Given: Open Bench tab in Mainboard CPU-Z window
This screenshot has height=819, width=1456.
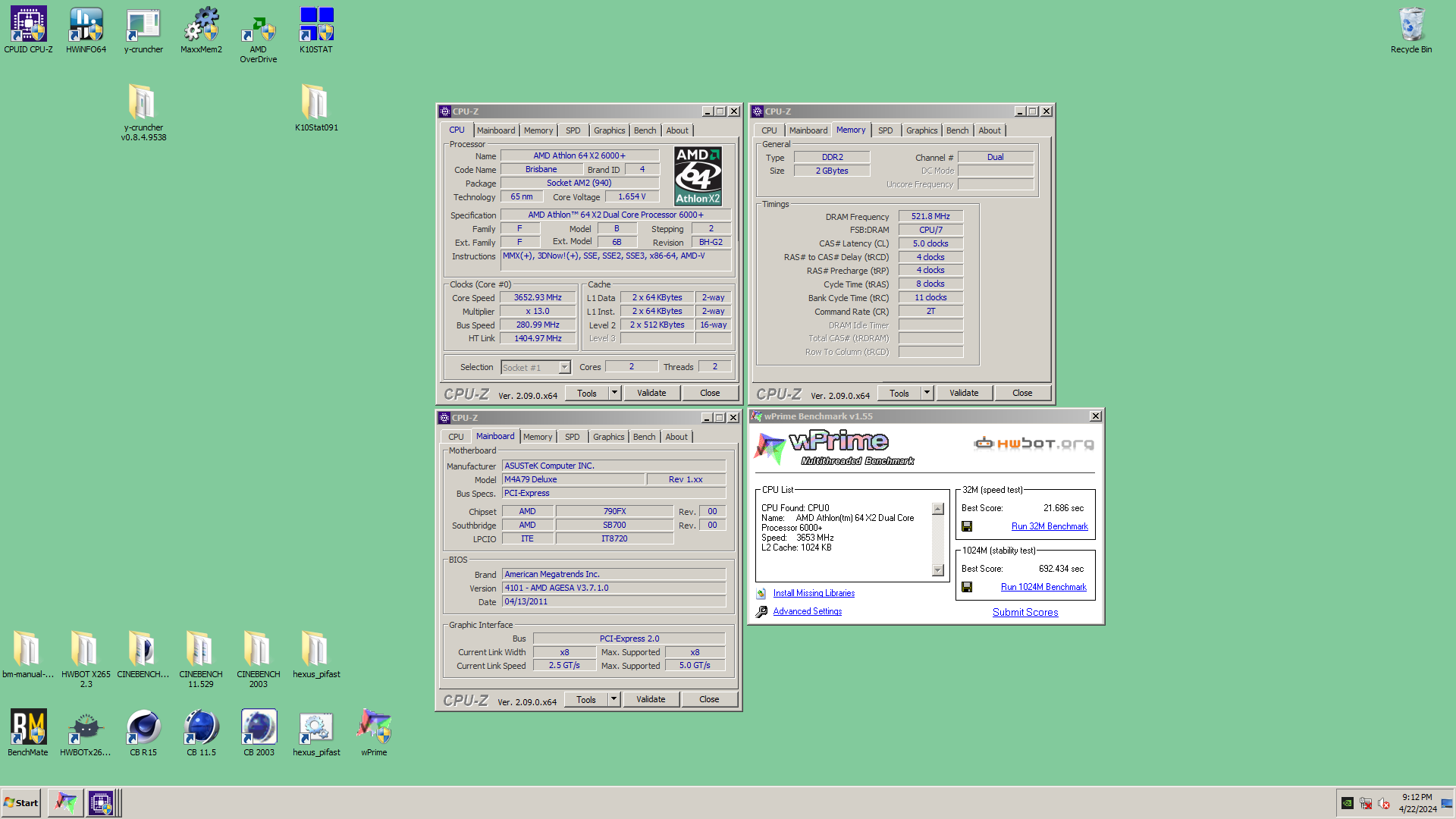Looking at the screenshot, I should pyautogui.click(x=645, y=437).
